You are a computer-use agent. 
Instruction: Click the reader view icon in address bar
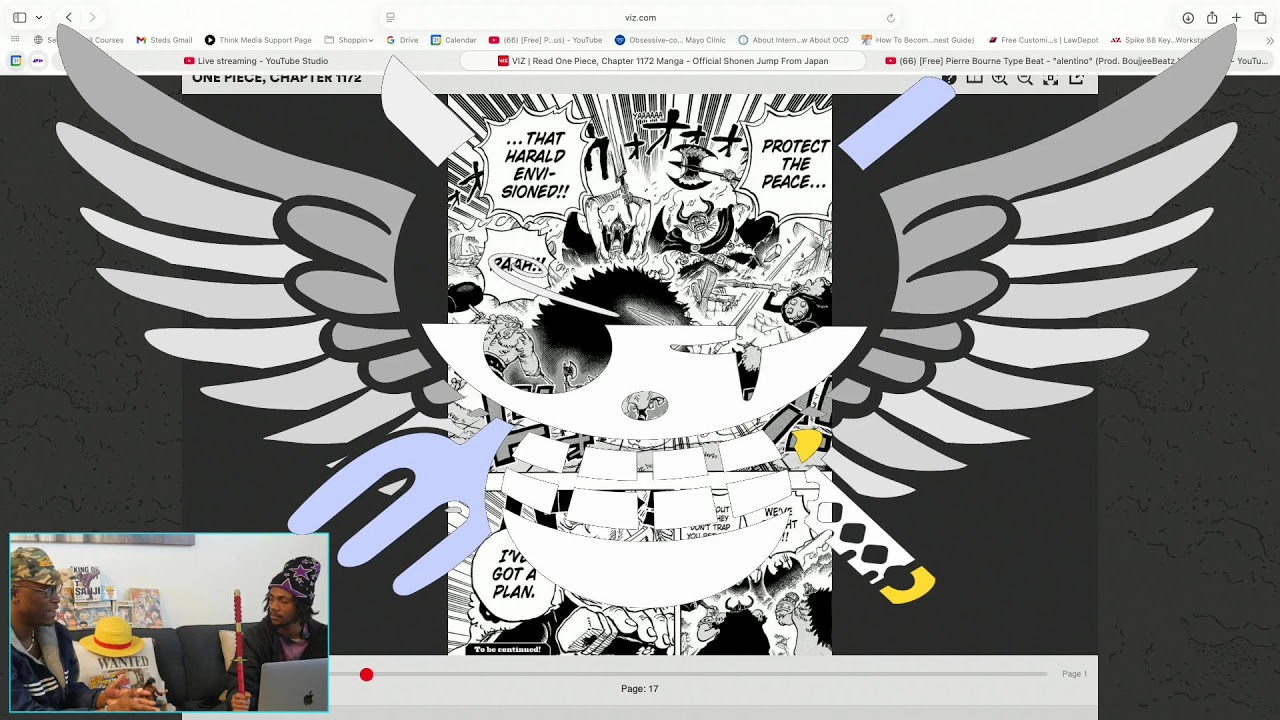390,17
